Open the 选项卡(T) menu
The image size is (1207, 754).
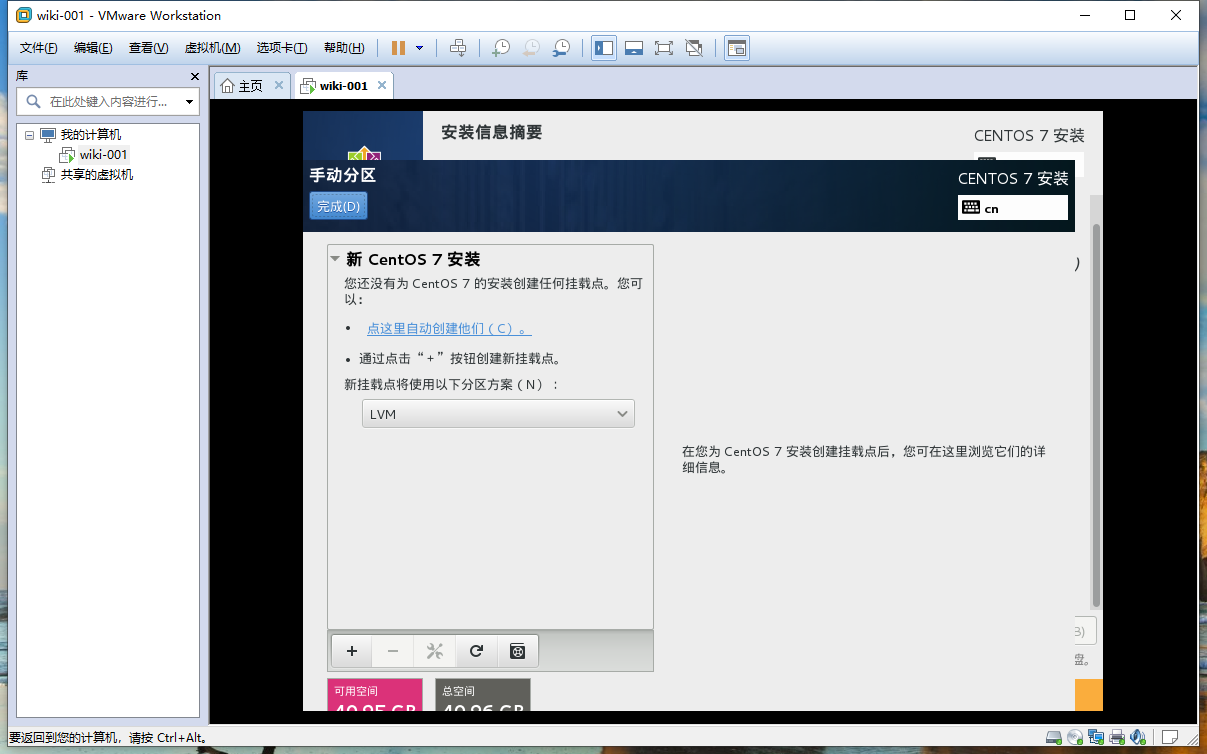pyautogui.click(x=282, y=48)
